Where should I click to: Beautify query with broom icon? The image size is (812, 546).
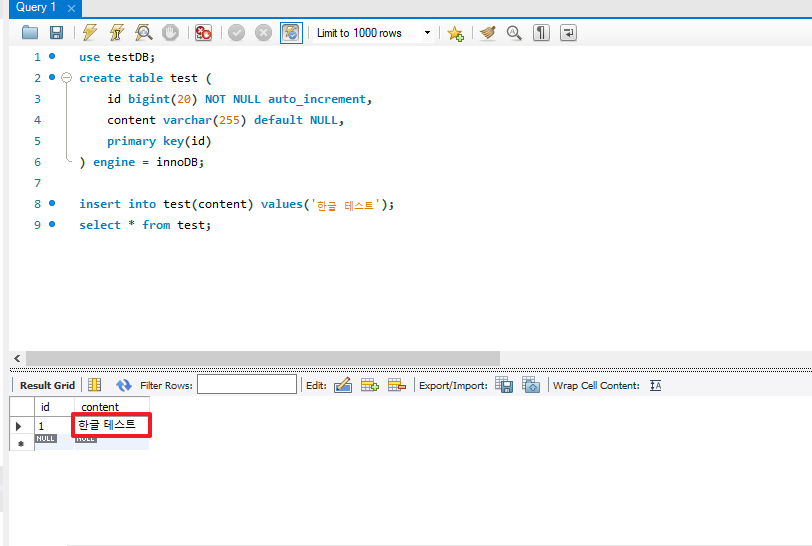(x=487, y=33)
